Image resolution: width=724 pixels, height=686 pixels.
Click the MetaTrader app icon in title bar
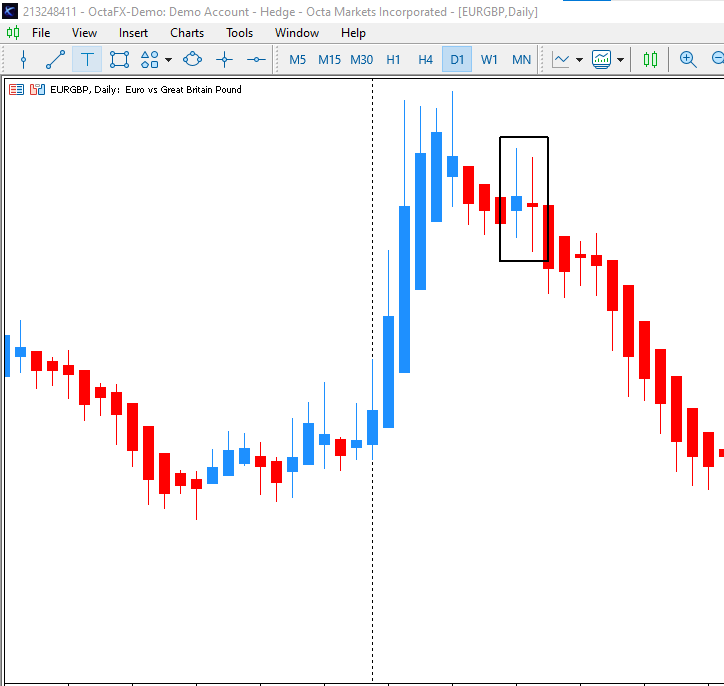click(10, 11)
